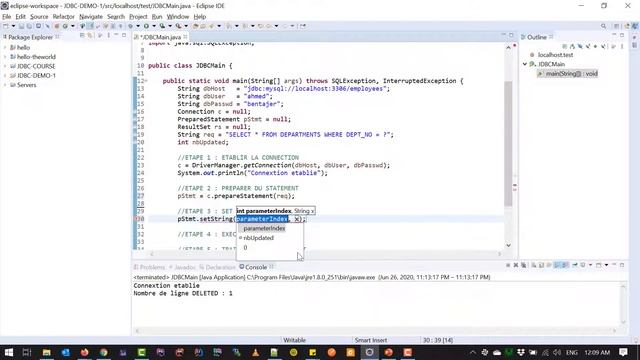Switch to the Problems tab
This screenshot has width=640, height=360.
pos(149,267)
